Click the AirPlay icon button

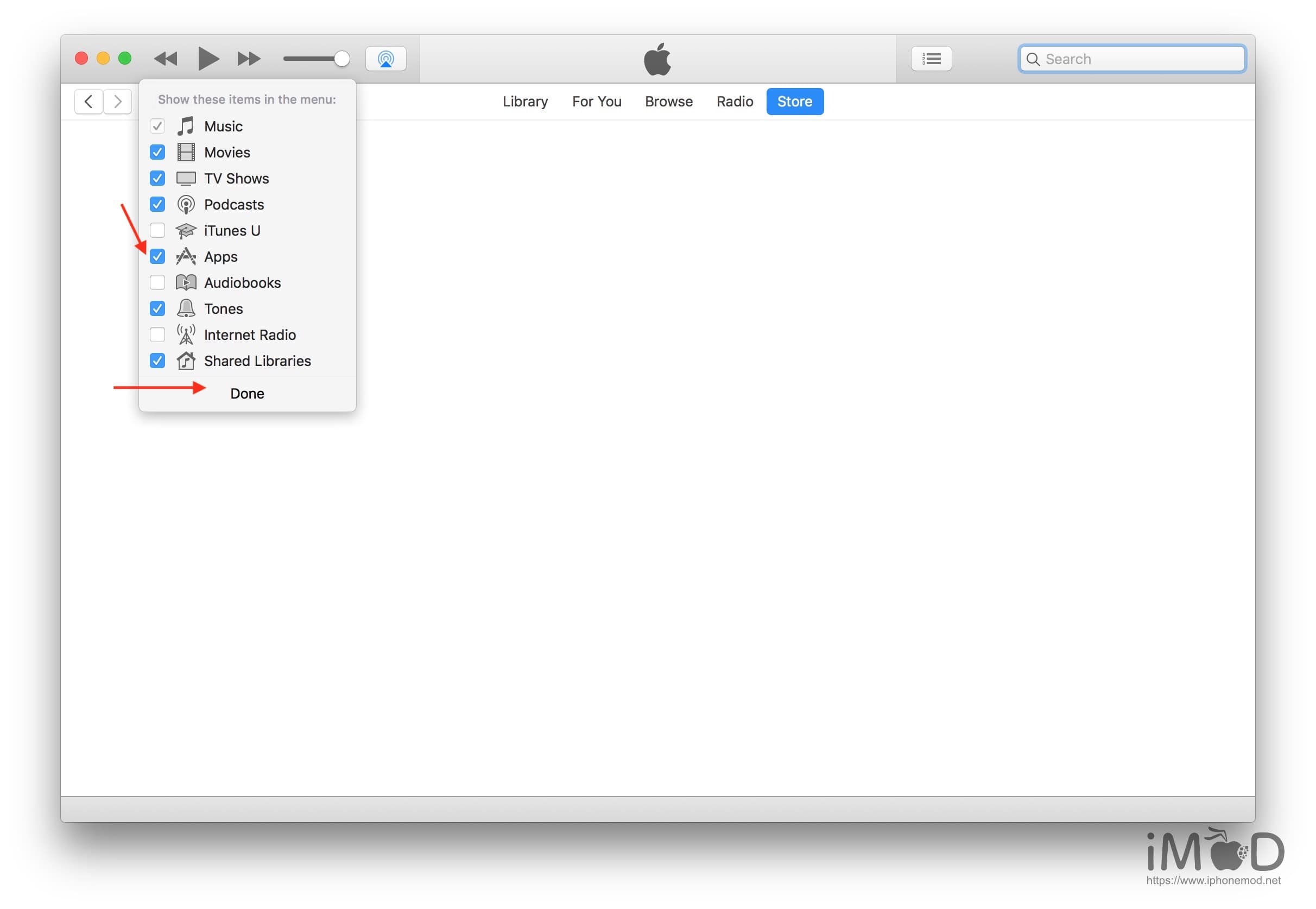385,59
